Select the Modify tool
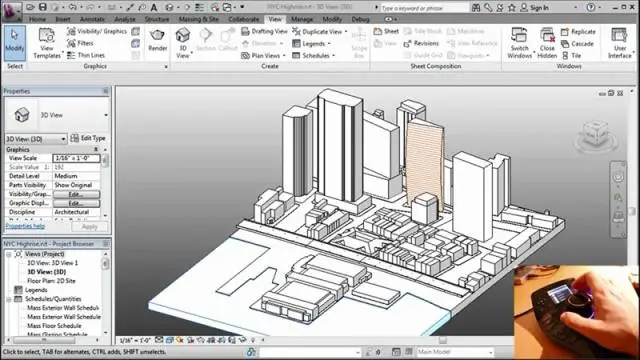Viewport: 640px width, 360px height. pyautogui.click(x=15, y=42)
